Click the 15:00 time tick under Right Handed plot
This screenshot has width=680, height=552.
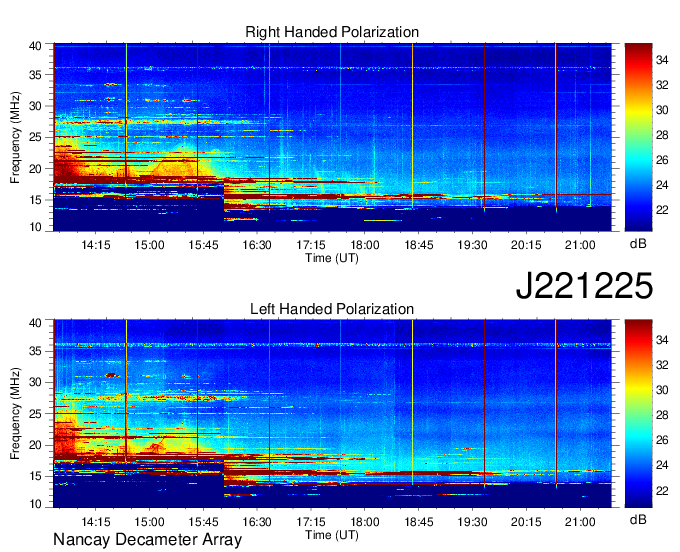(149, 245)
